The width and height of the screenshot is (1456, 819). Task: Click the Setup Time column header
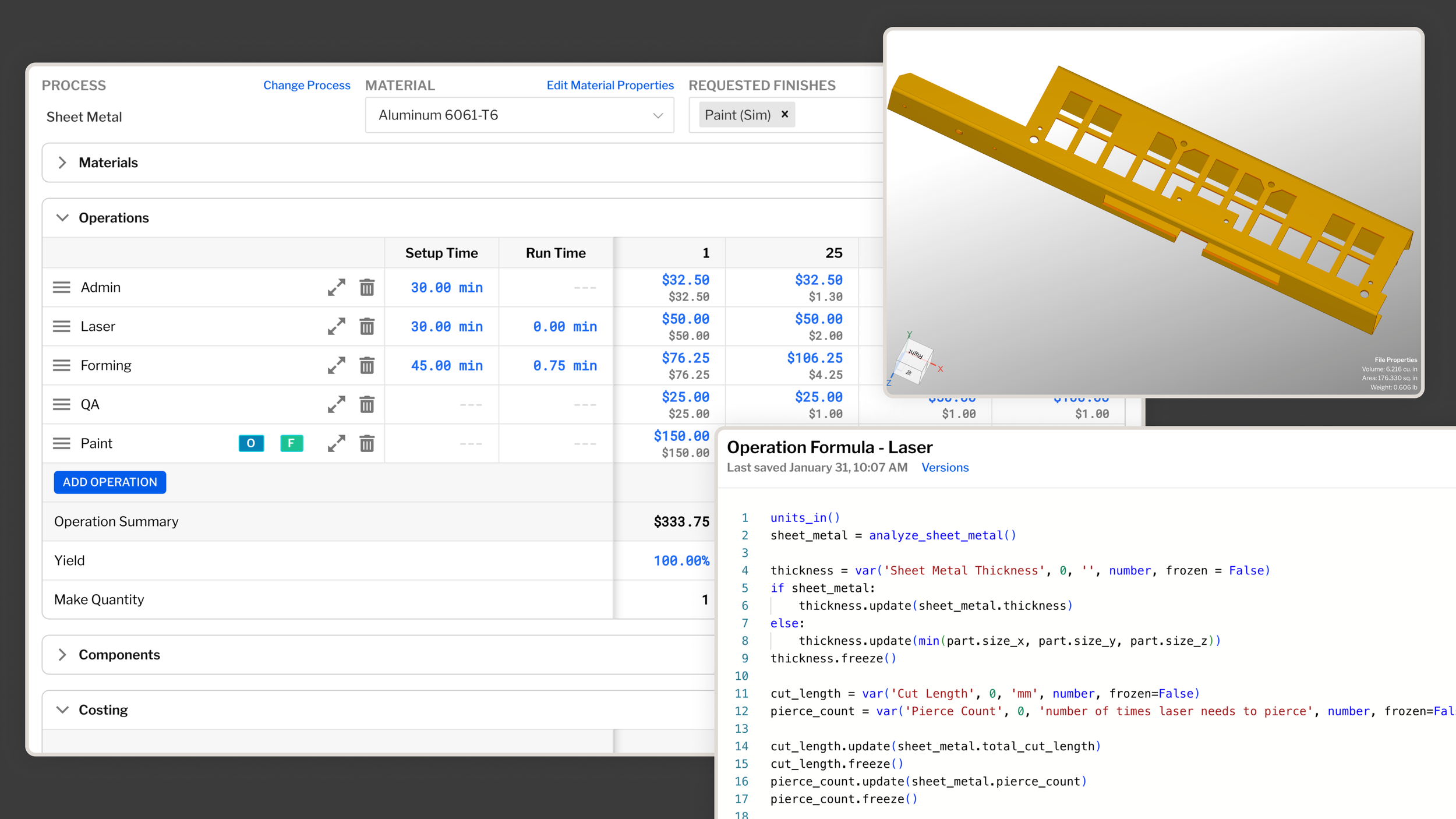(441, 253)
